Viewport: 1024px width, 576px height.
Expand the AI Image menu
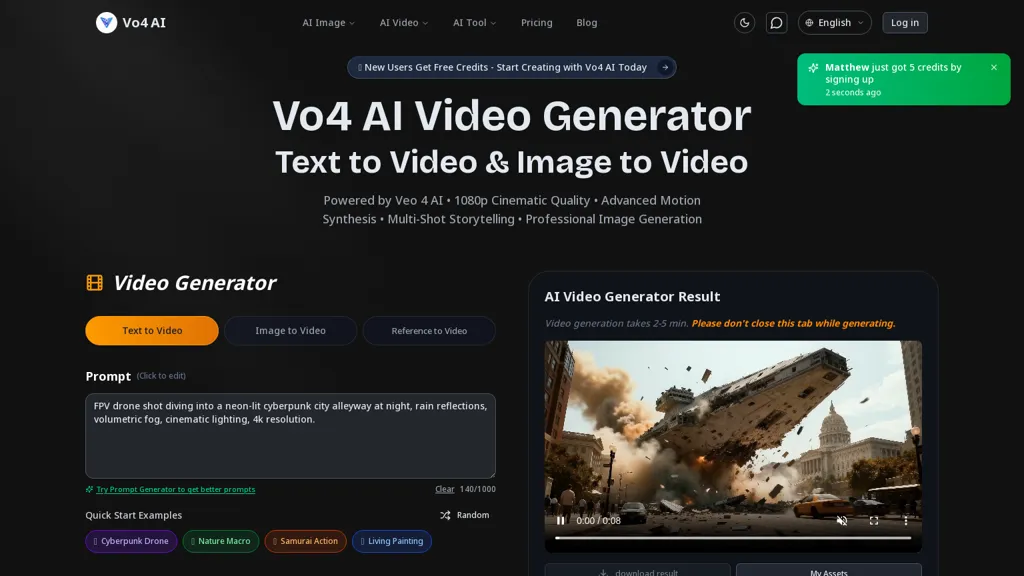[328, 23]
